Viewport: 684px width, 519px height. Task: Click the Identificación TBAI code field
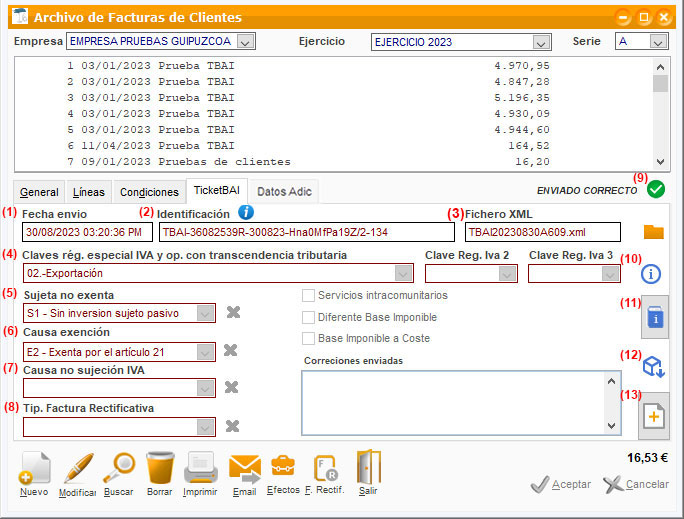click(307, 232)
